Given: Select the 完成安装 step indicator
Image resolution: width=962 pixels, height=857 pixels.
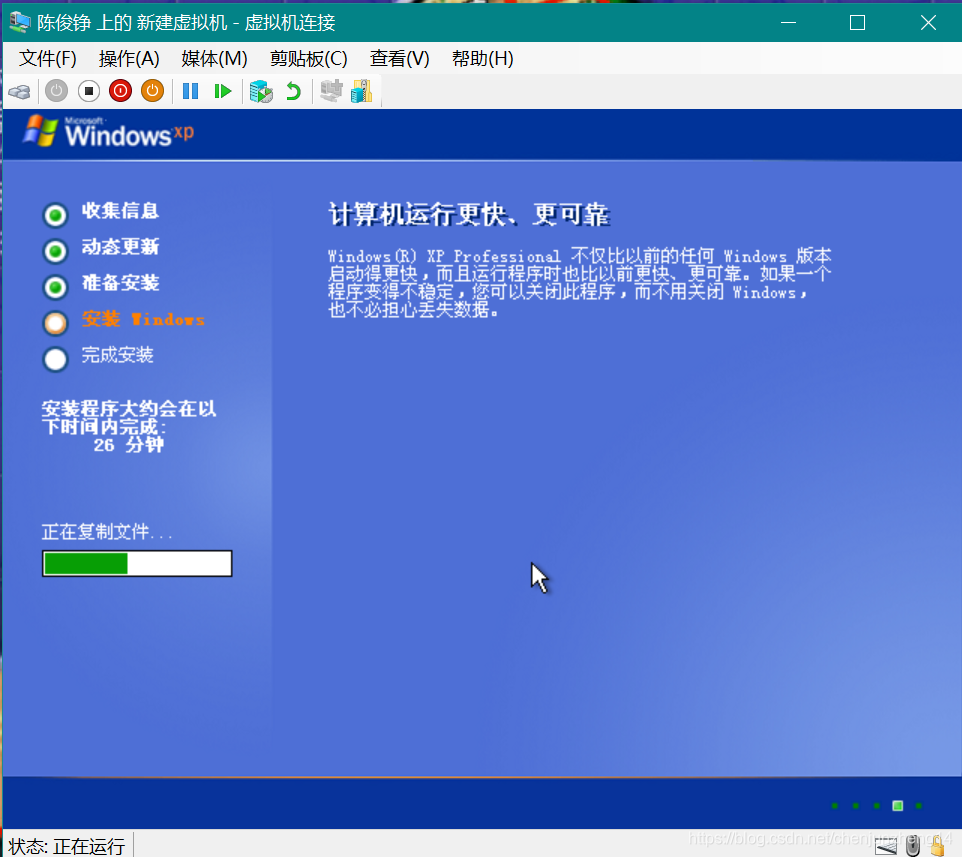Looking at the screenshot, I should [55, 359].
